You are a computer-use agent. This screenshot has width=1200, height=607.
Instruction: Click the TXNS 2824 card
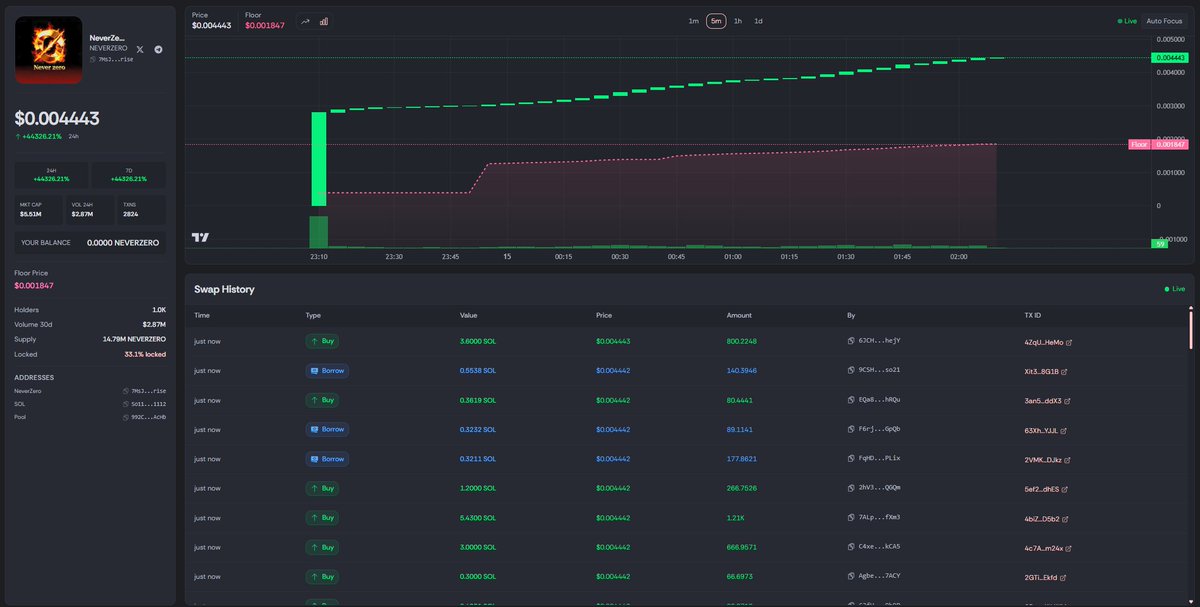[x=143, y=209]
